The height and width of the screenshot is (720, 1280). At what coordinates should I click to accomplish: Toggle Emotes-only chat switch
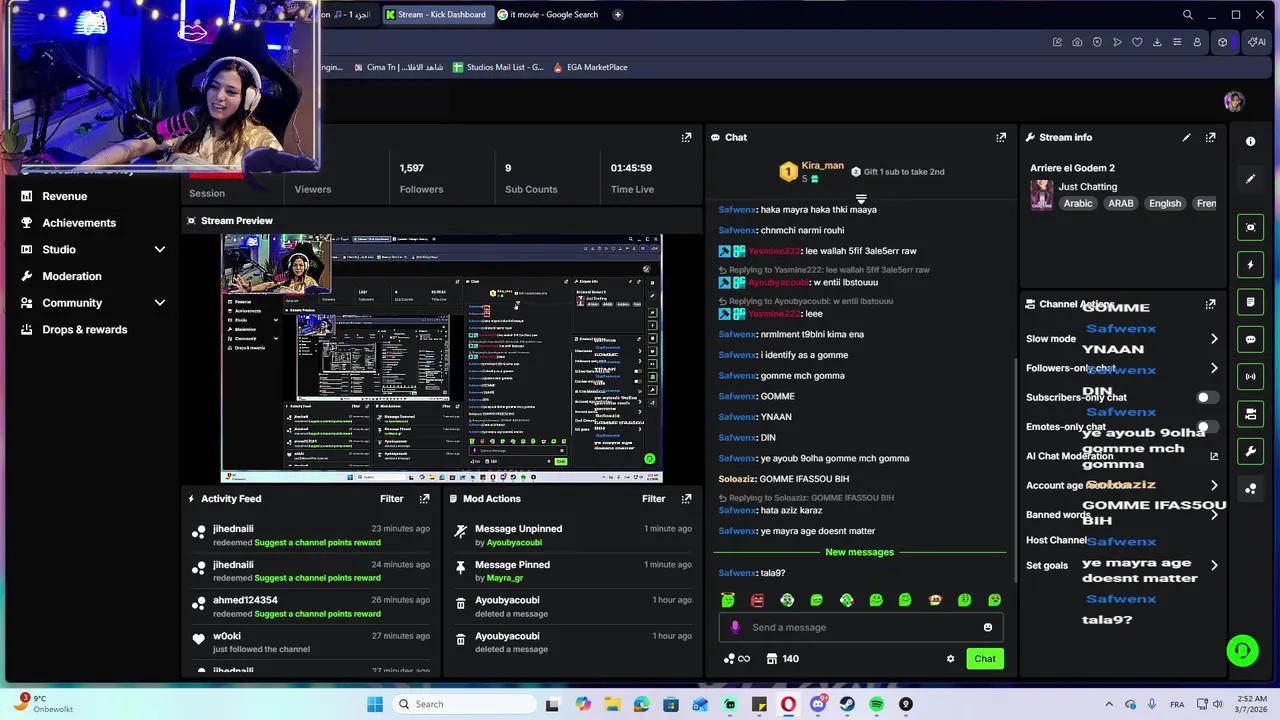click(1207, 427)
